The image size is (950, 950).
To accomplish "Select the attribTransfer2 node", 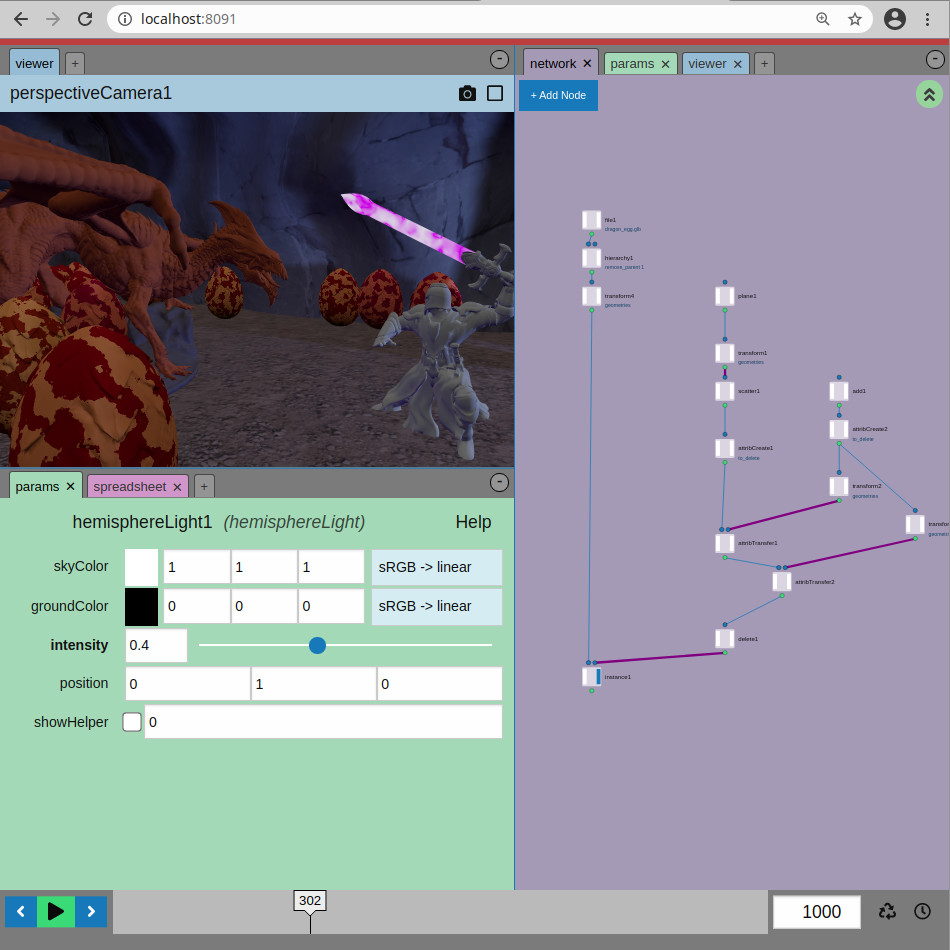I will click(x=782, y=582).
